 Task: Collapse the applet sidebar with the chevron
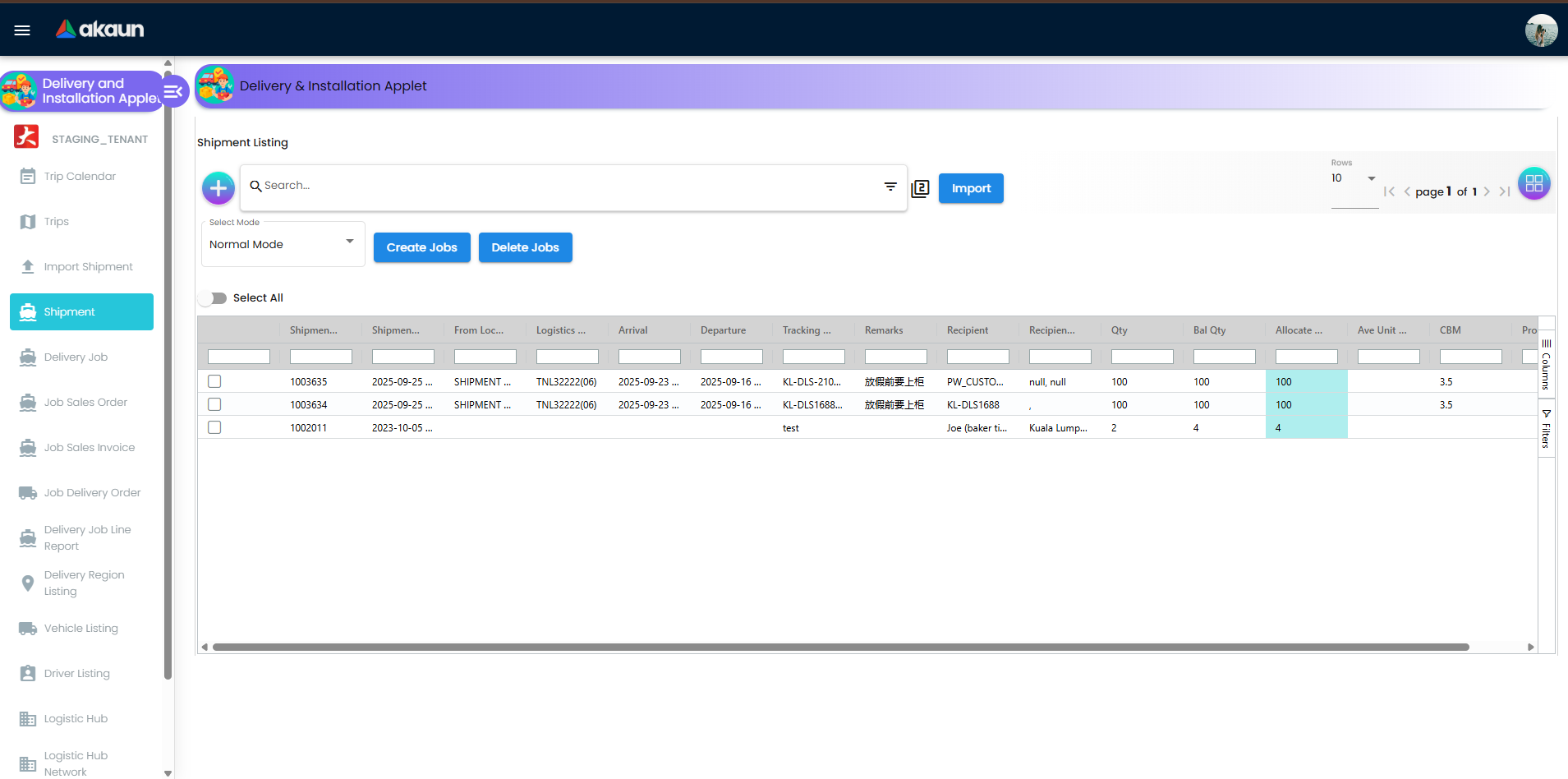click(173, 91)
